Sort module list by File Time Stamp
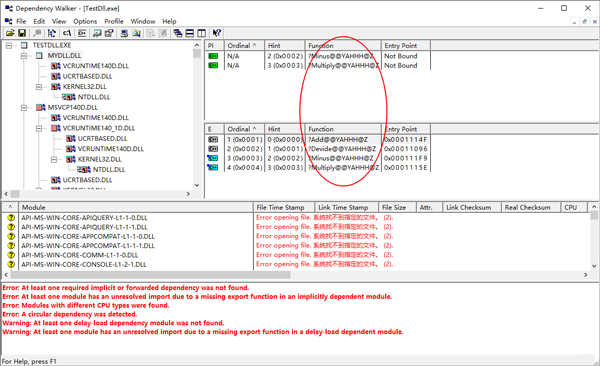Screen dimensions: 600x366 point(284,207)
